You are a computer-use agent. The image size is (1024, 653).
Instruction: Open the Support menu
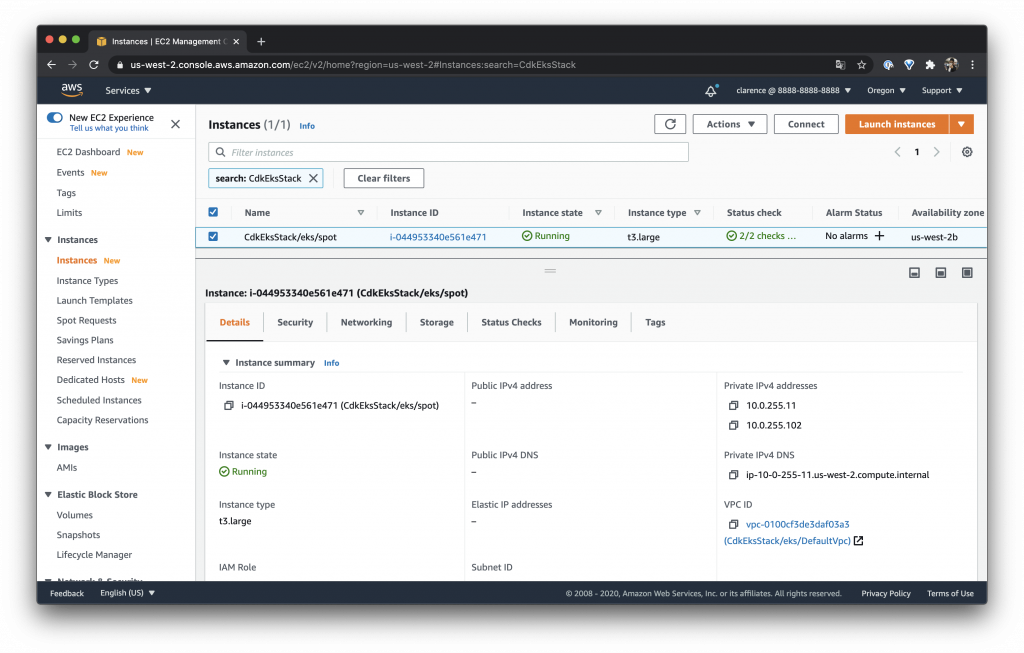pyautogui.click(x=942, y=91)
